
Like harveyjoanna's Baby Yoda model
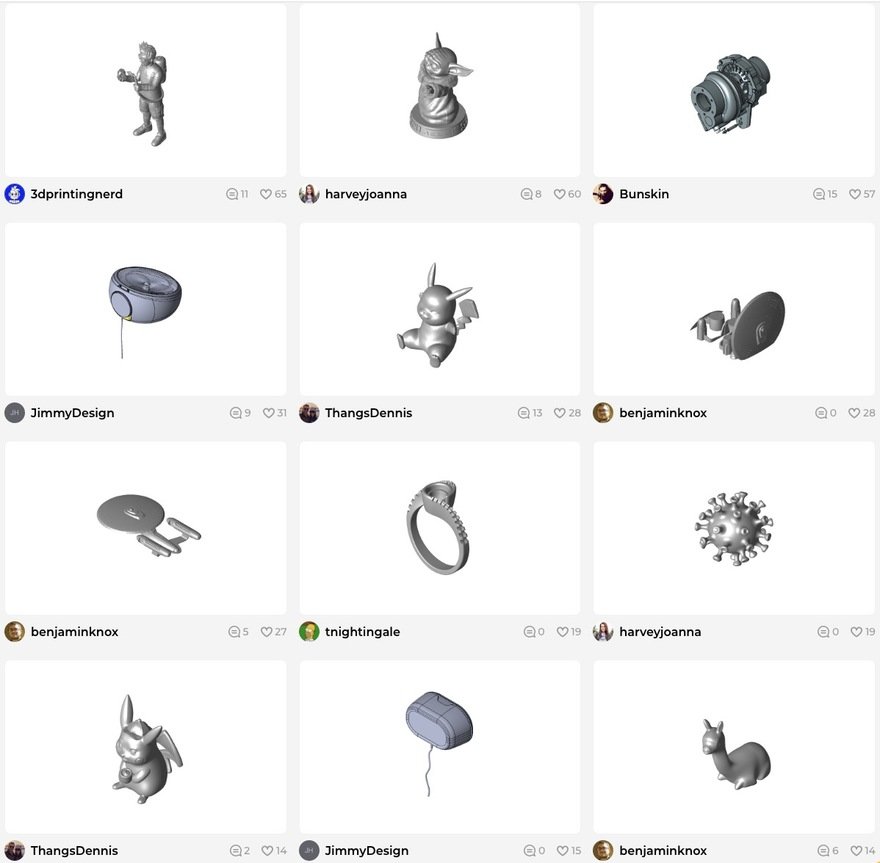click(x=560, y=194)
